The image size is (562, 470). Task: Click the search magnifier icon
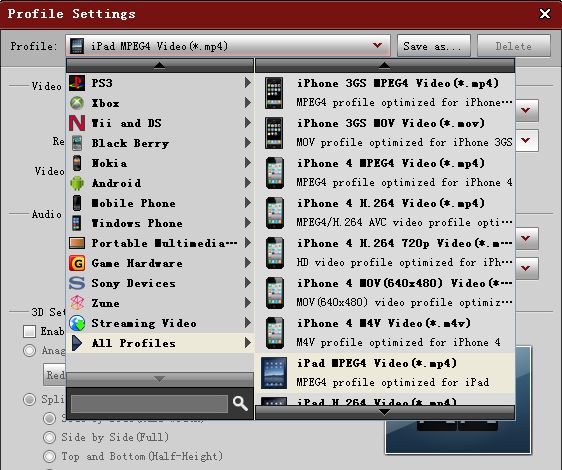240,403
